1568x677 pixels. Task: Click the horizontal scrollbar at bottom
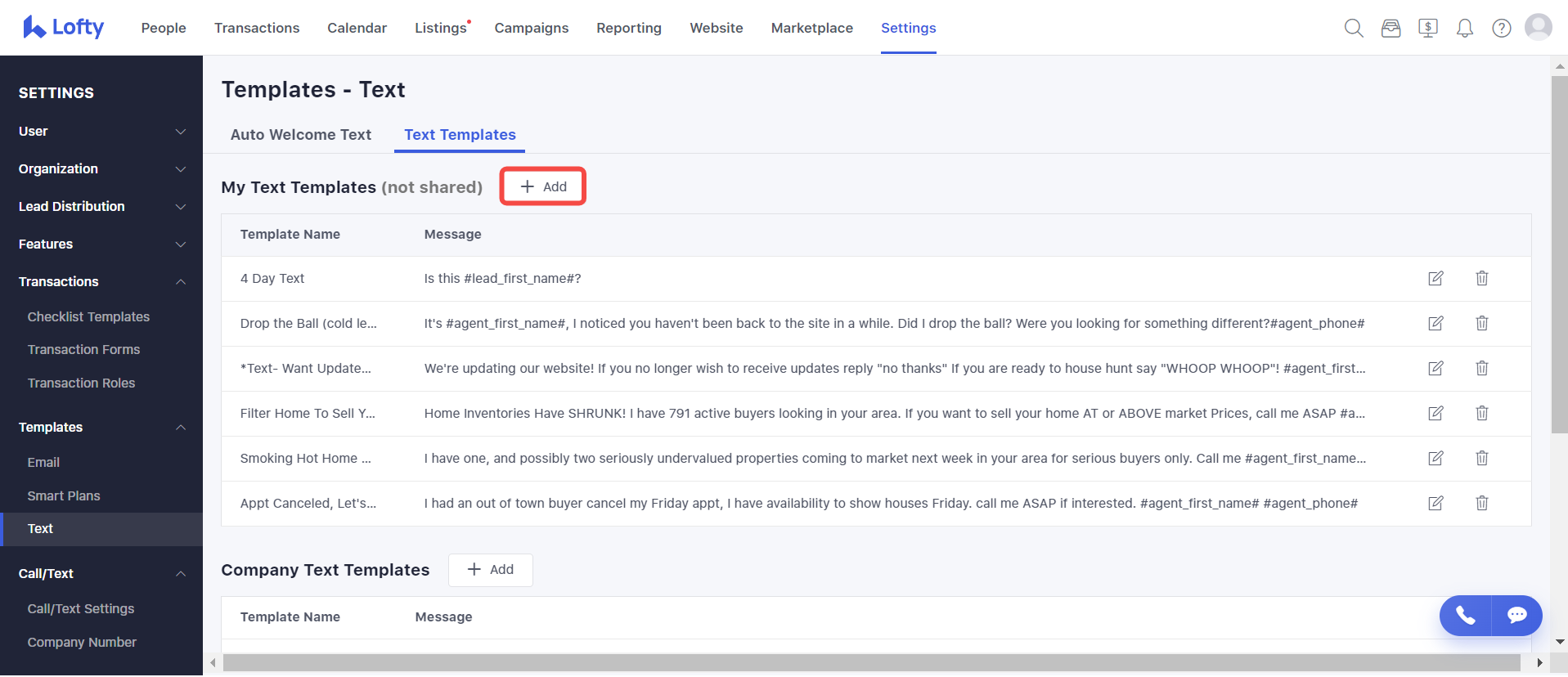(871, 662)
